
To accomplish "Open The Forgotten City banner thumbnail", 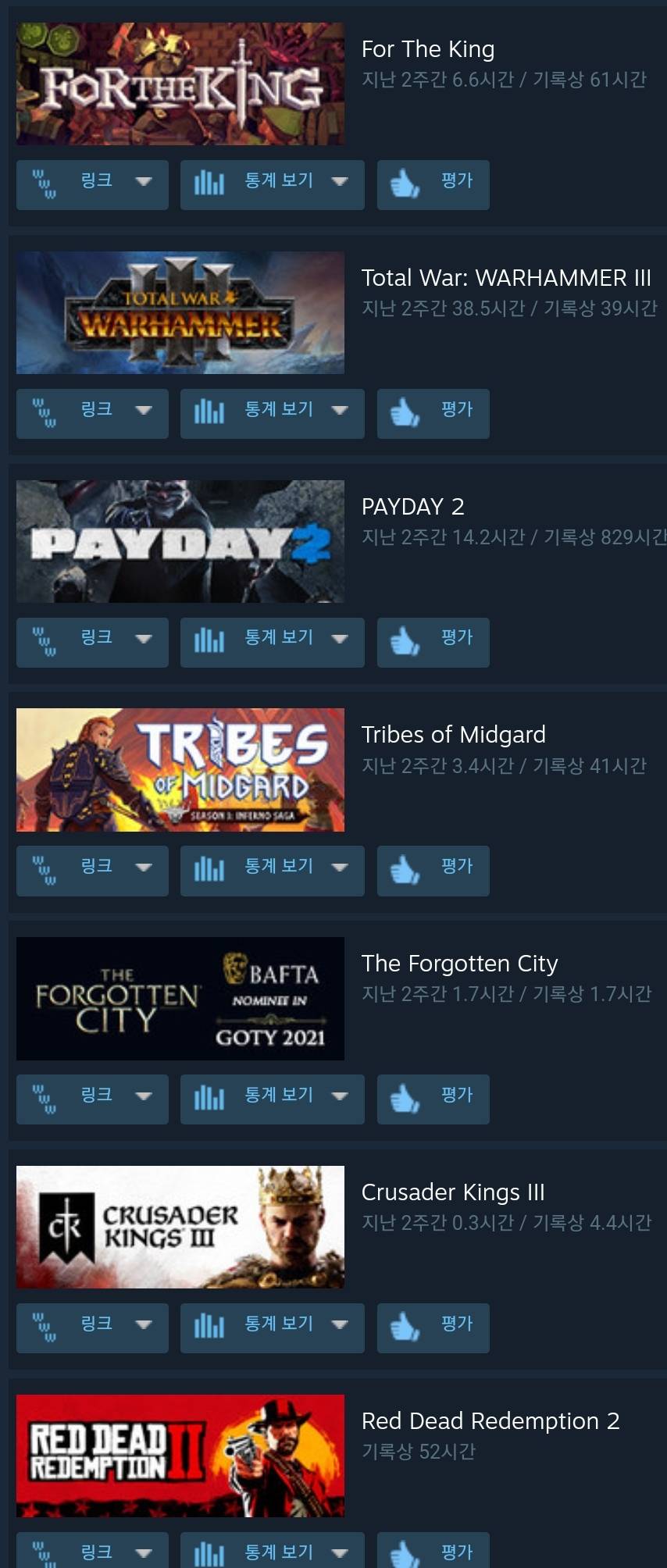I will [x=180, y=999].
